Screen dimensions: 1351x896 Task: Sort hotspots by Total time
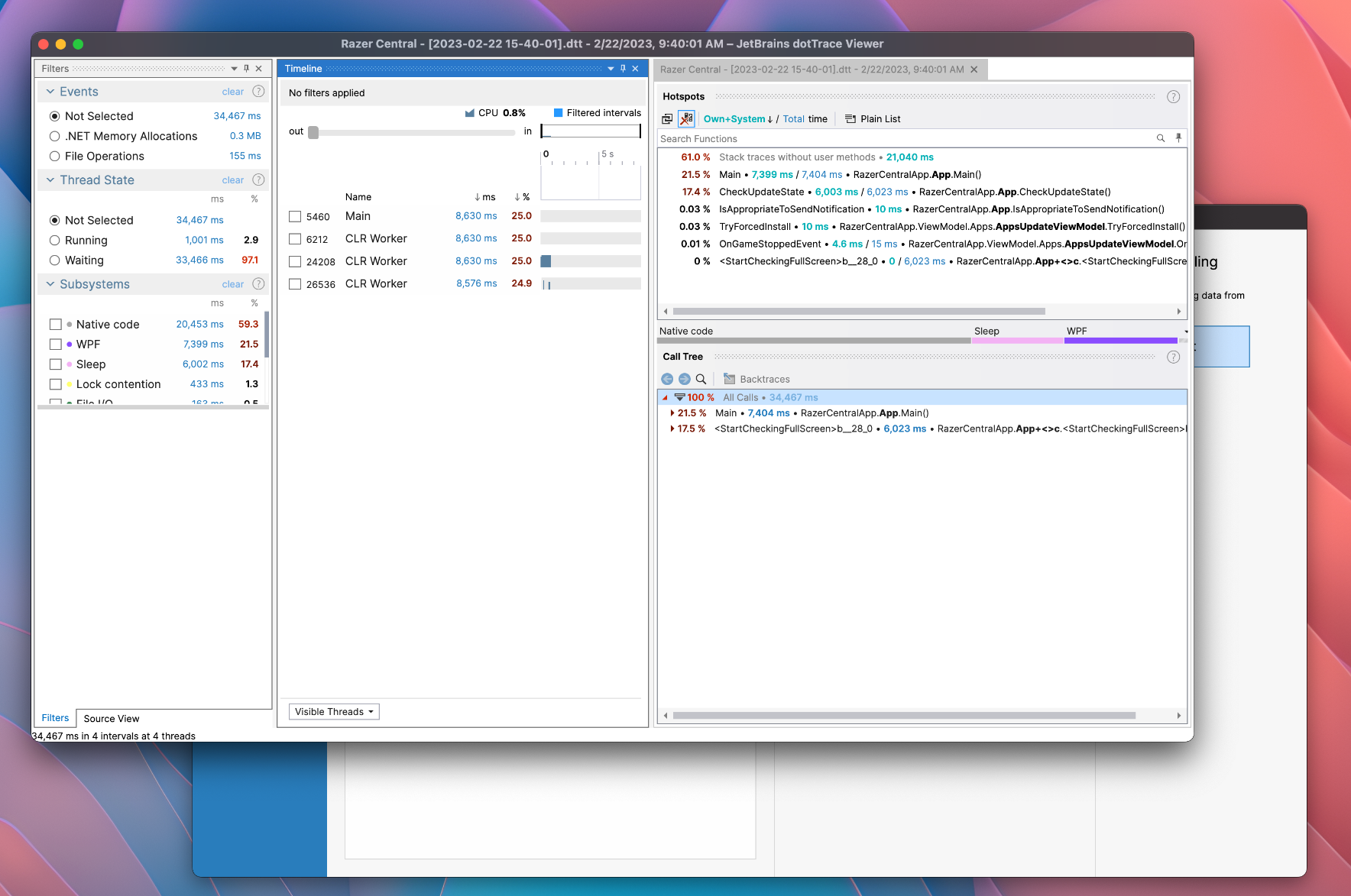pos(793,119)
